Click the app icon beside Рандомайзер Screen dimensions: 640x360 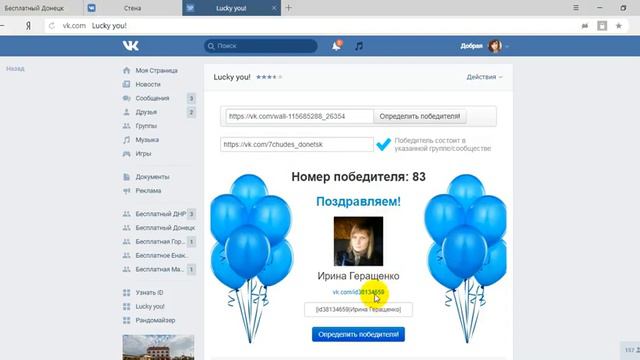coord(127,320)
